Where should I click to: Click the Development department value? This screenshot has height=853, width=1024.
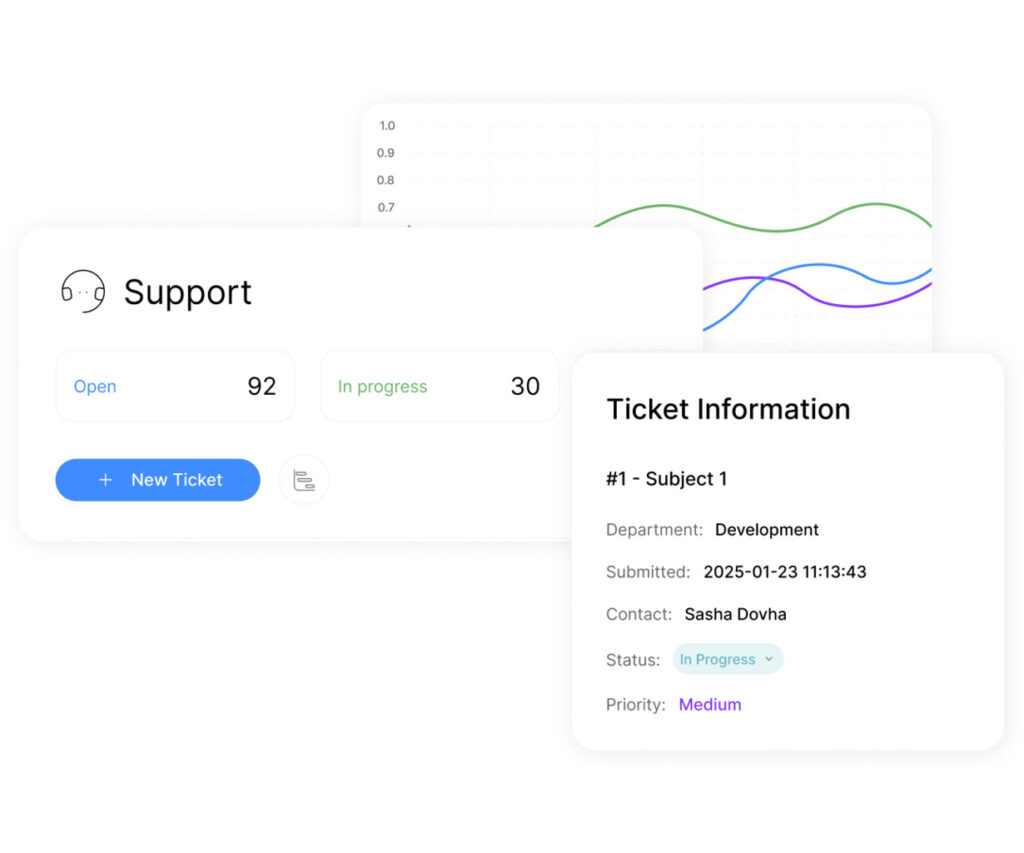click(x=766, y=530)
